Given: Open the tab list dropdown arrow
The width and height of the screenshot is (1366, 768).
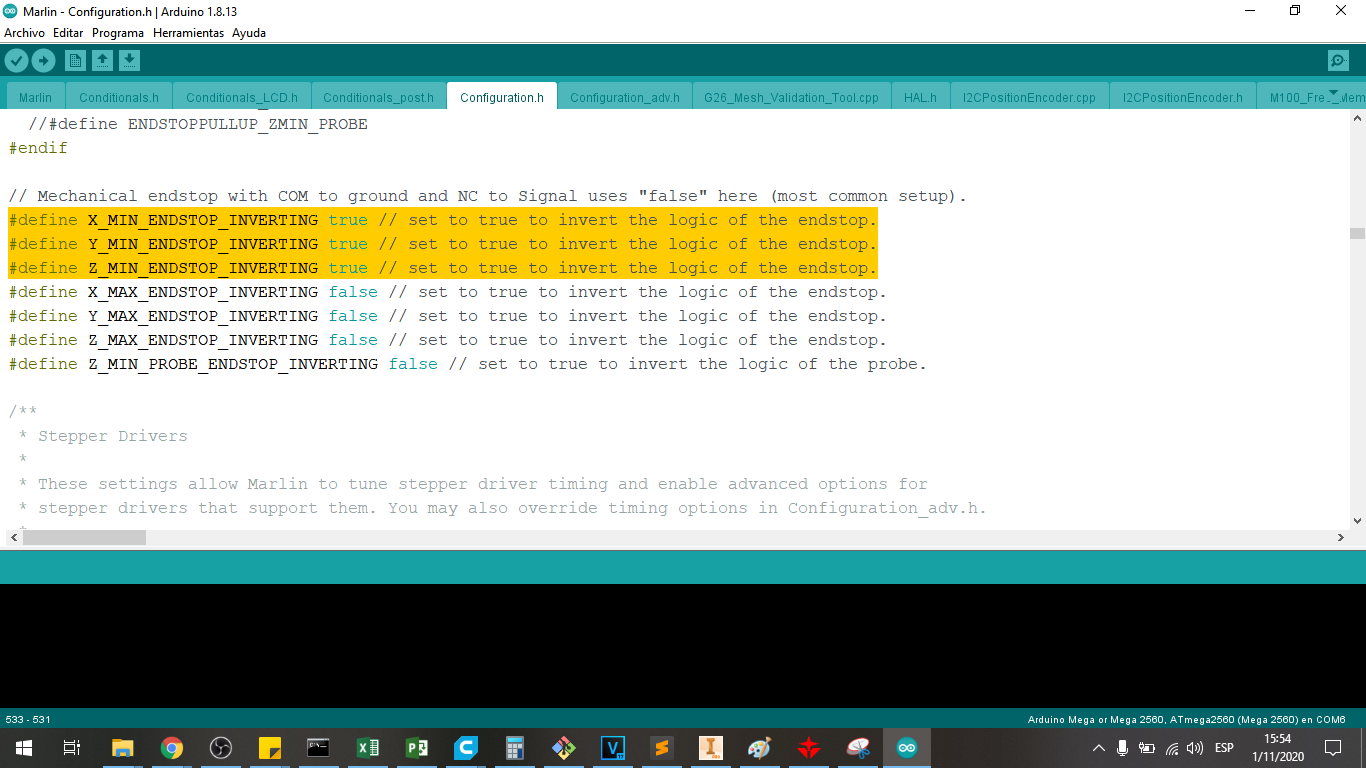Looking at the screenshot, I should [1332, 93].
